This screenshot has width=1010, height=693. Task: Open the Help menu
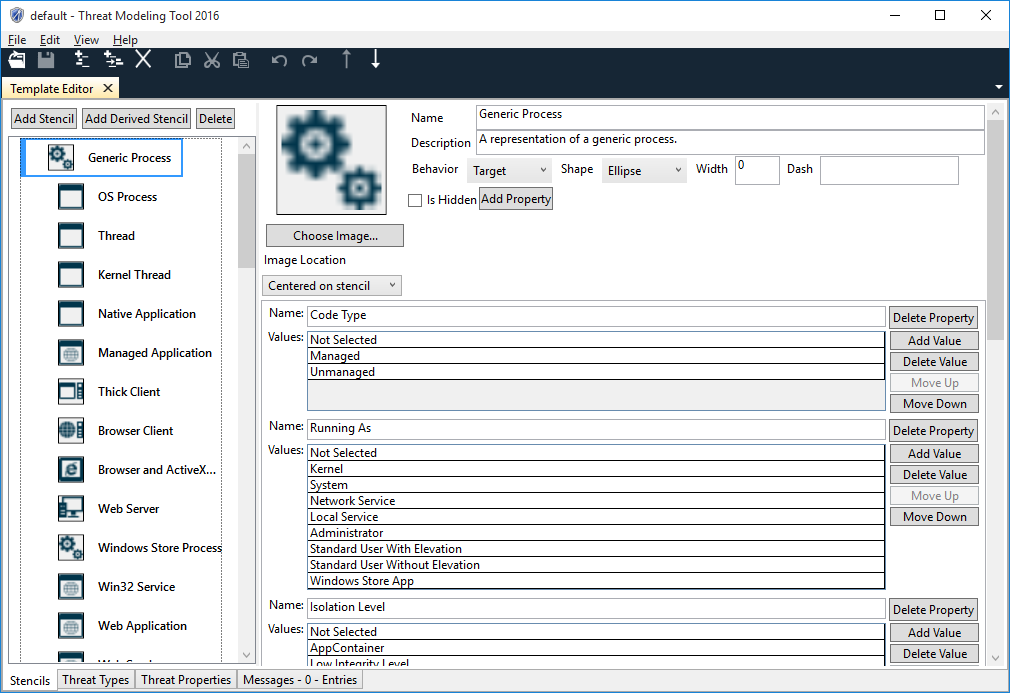click(125, 40)
